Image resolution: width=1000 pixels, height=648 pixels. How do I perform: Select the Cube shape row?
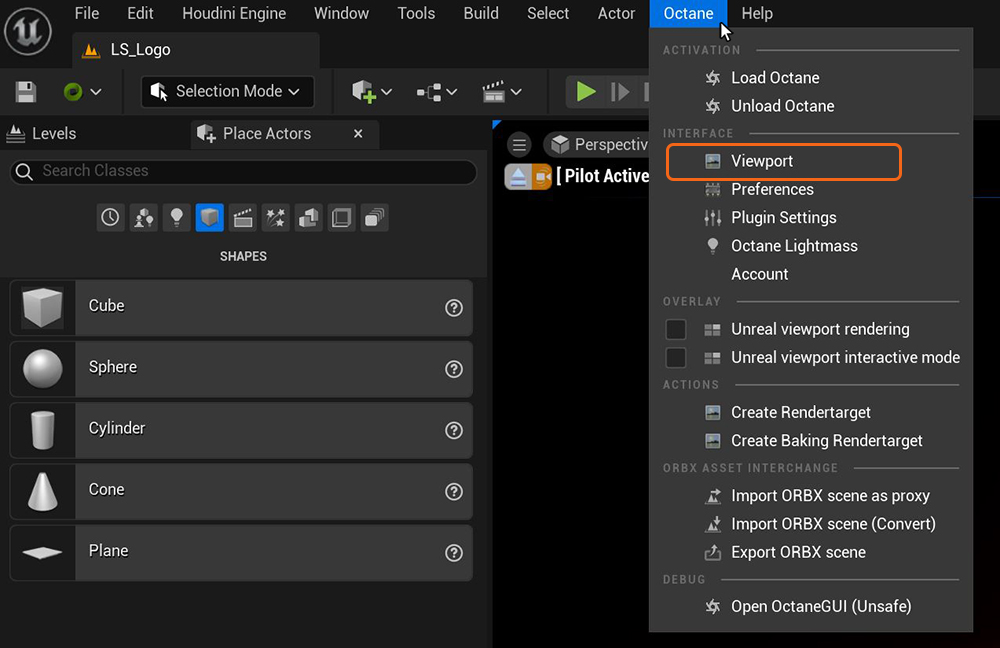pos(241,307)
